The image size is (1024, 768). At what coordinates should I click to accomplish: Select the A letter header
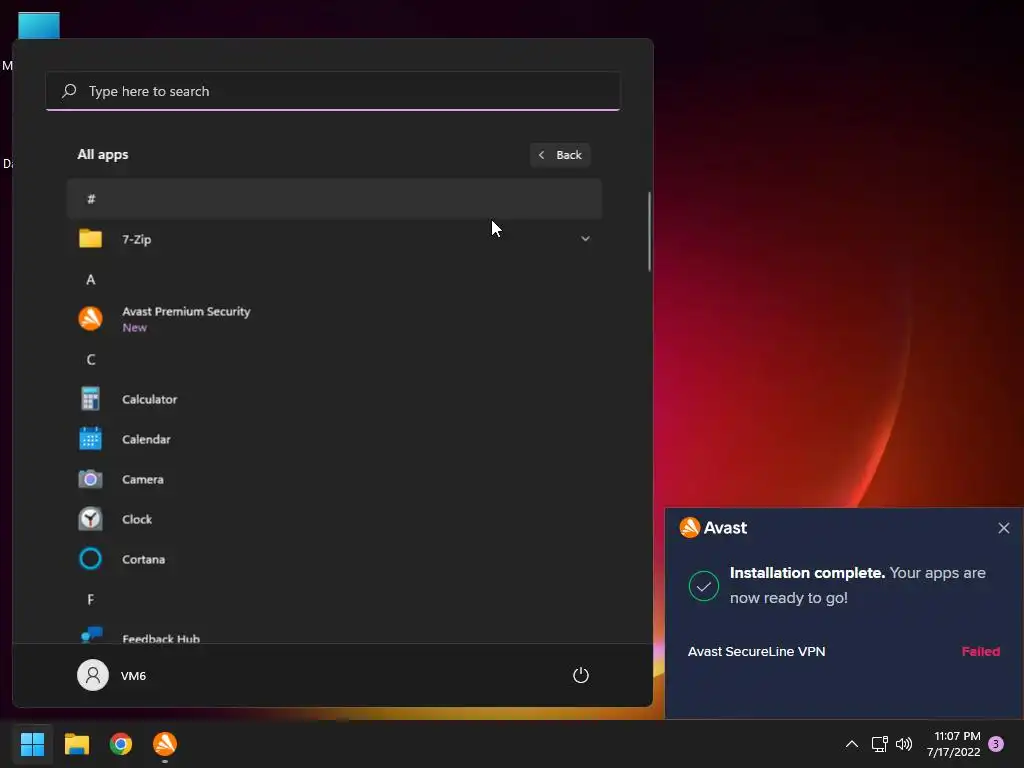click(91, 280)
